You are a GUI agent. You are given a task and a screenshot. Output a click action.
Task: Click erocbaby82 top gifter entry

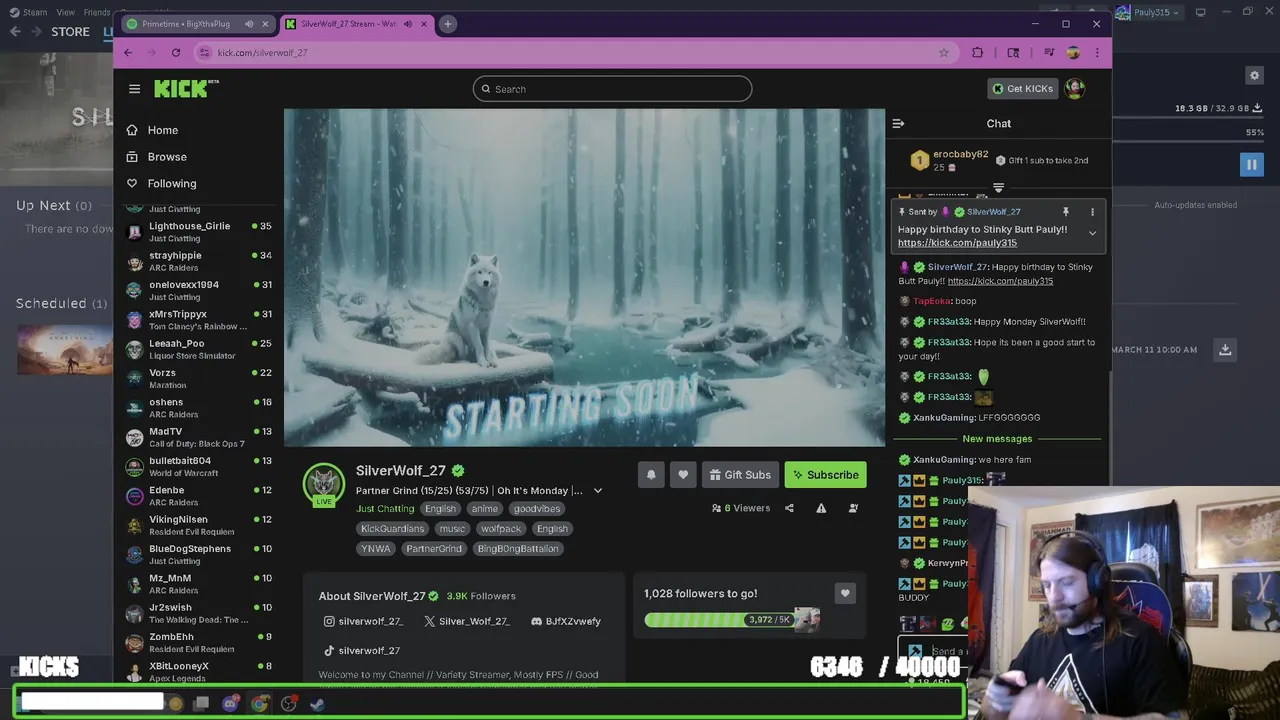pos(949,161)
